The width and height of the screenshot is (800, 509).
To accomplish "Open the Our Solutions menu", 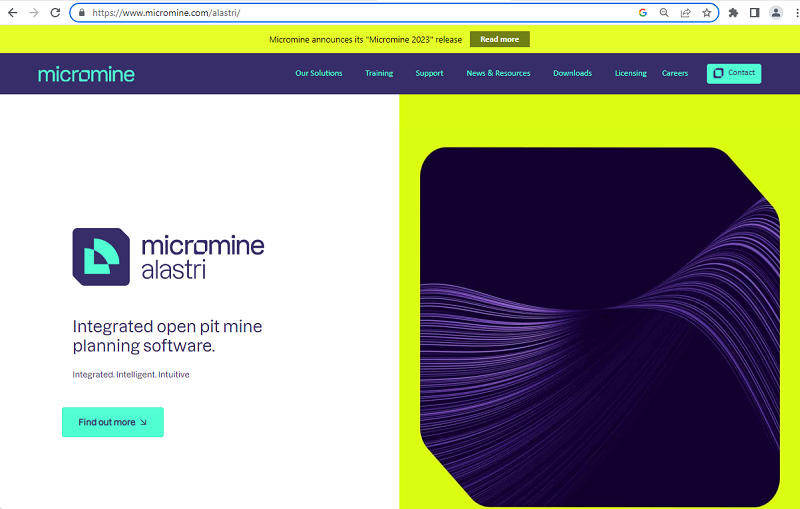I will (x=319, y=73).
